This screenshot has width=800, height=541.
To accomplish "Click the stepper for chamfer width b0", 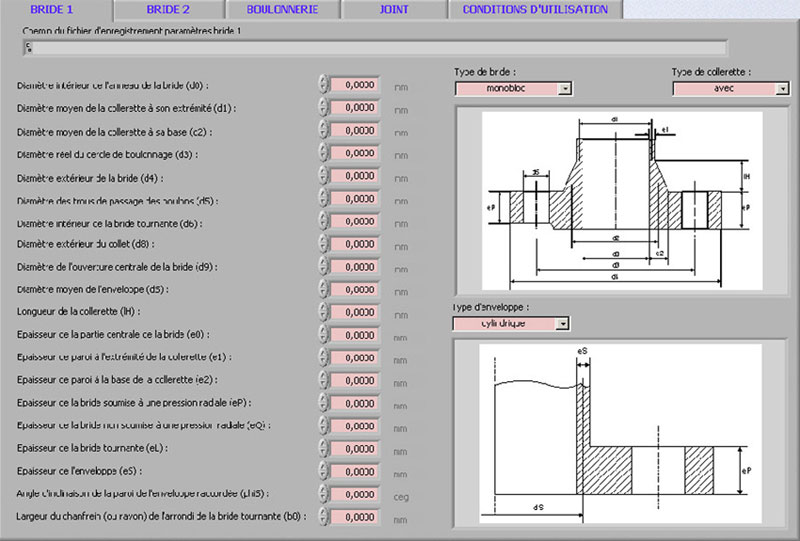I will coord(322,517).
